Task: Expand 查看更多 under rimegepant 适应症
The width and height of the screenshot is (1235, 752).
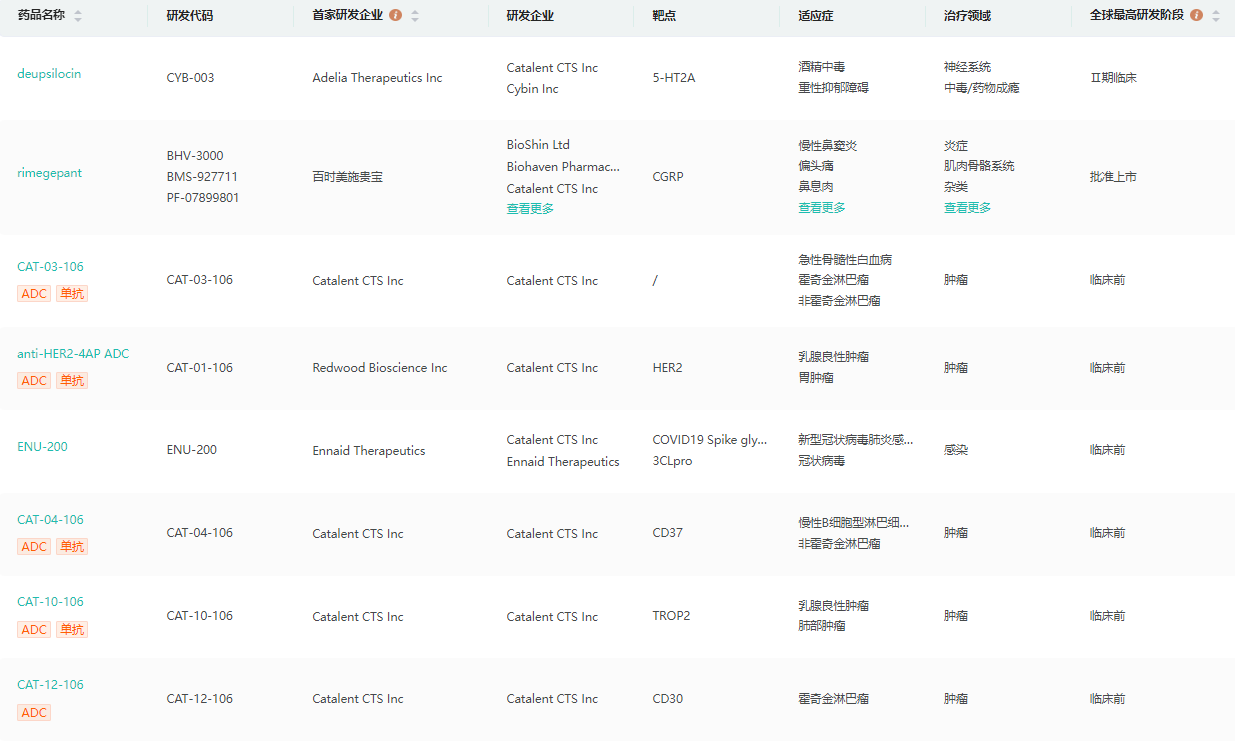Action: click(x=822, y=208)
